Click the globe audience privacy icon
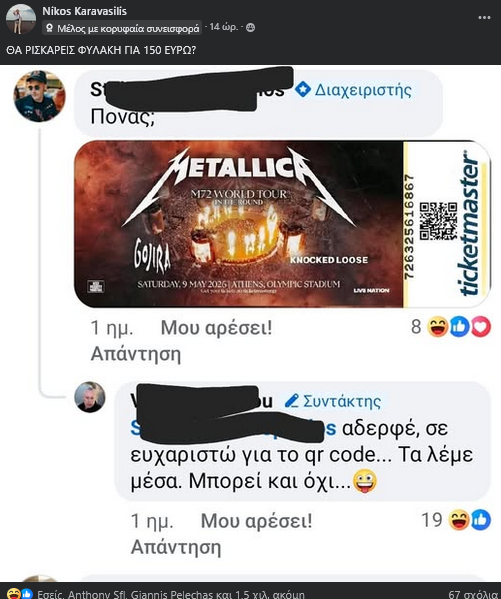Screen dimensions: 501x599 tap(251, 28)
